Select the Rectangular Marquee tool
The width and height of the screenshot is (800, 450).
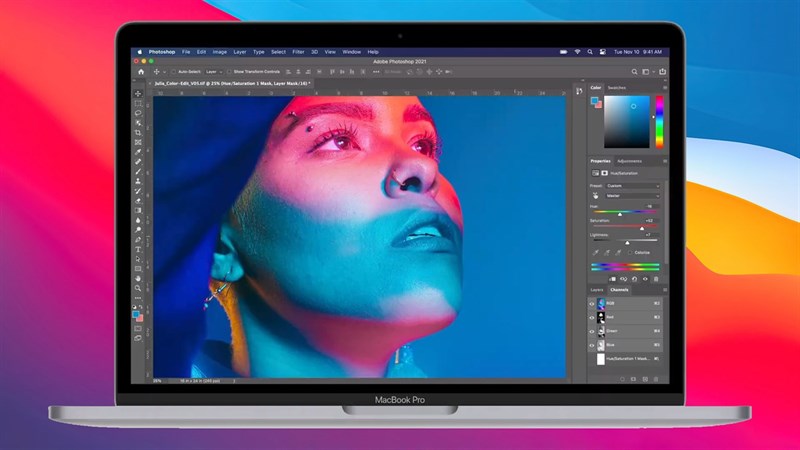click(138, 104)
